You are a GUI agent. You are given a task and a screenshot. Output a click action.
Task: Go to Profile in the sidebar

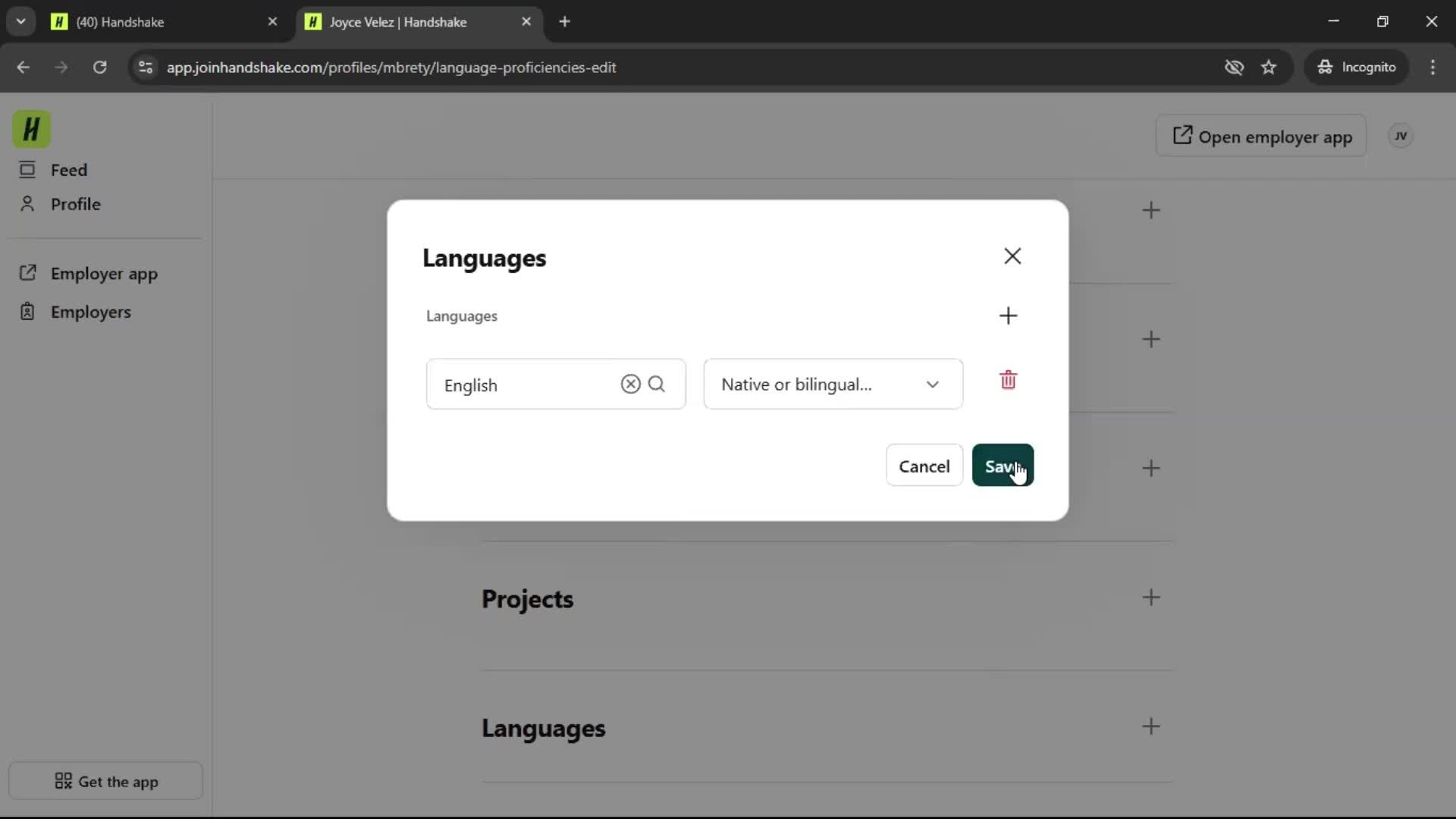coord(75,204)
